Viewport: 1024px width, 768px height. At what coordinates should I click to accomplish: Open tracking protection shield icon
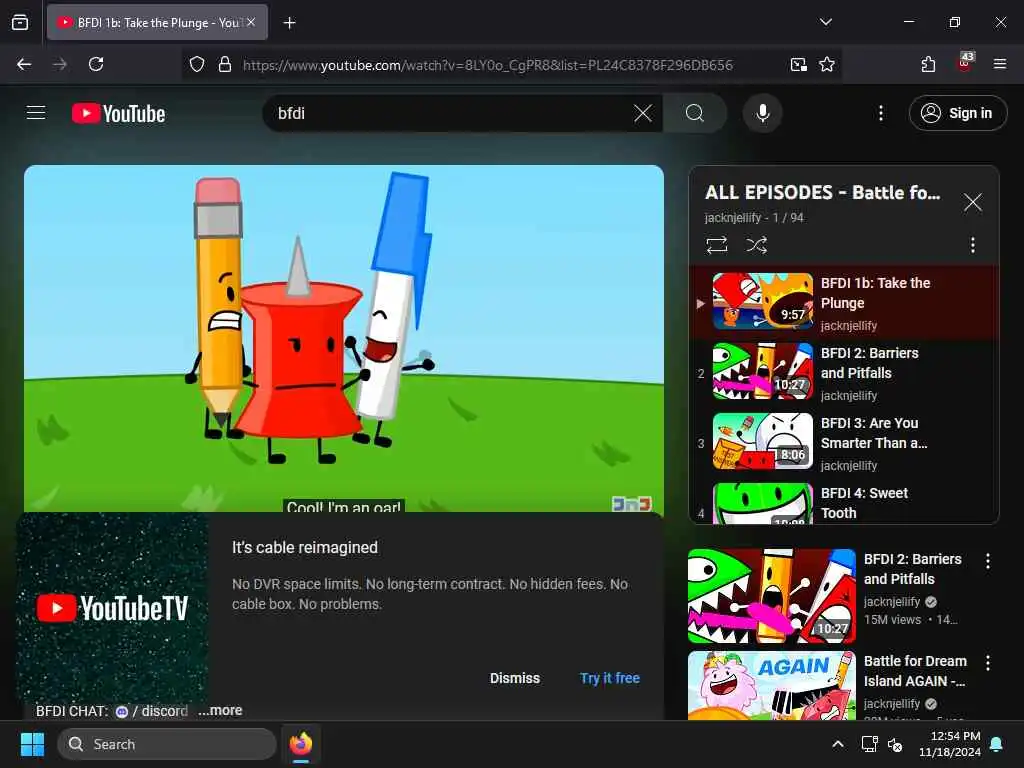[197, 65]
